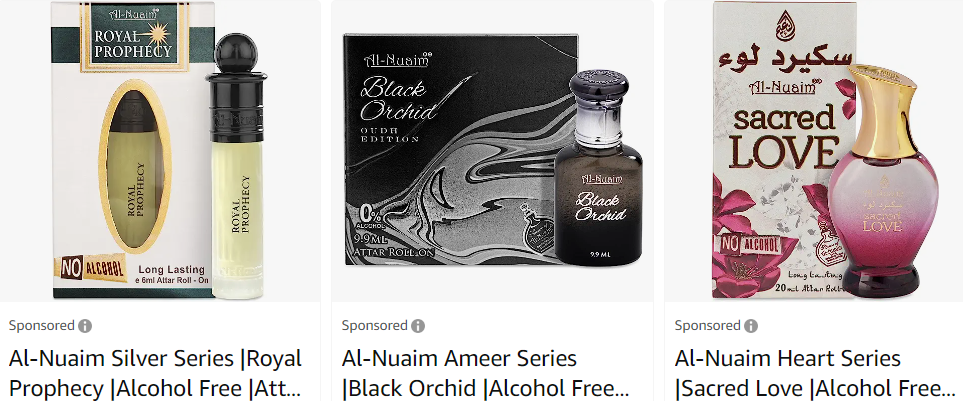Click Sponsored label under Royal Prophecy product

pos(42,325)
